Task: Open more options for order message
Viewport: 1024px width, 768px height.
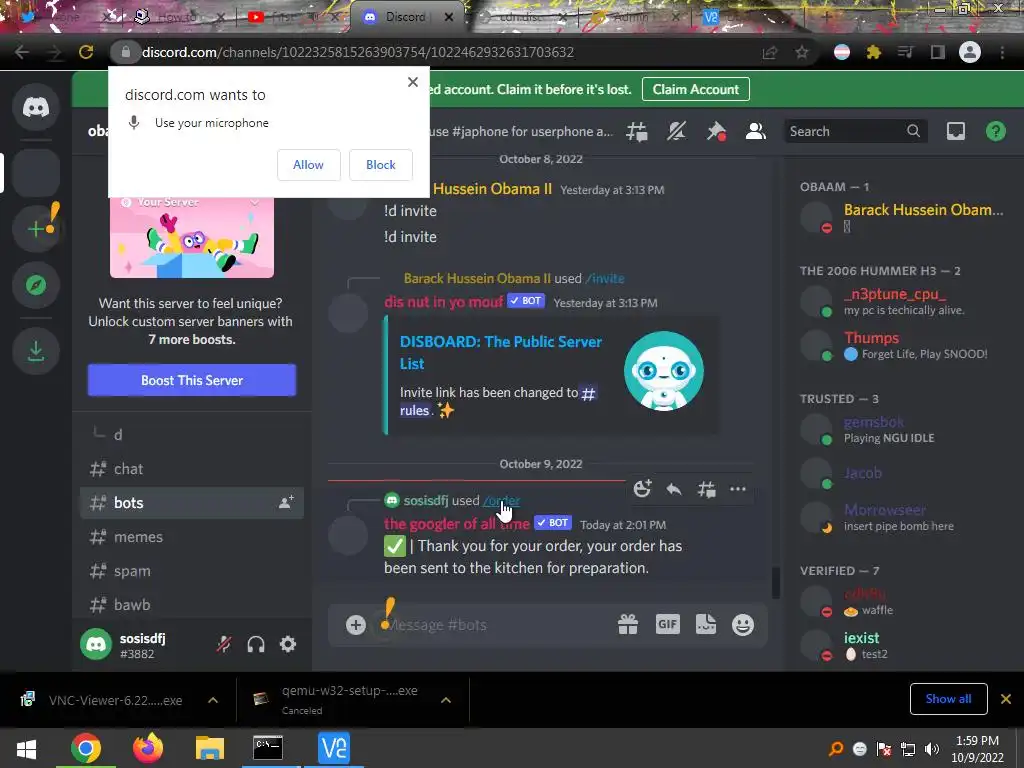Action: (738, 489)
